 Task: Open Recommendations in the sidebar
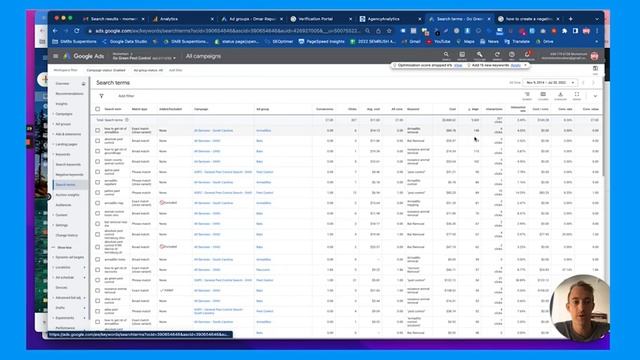pos(69,93)
